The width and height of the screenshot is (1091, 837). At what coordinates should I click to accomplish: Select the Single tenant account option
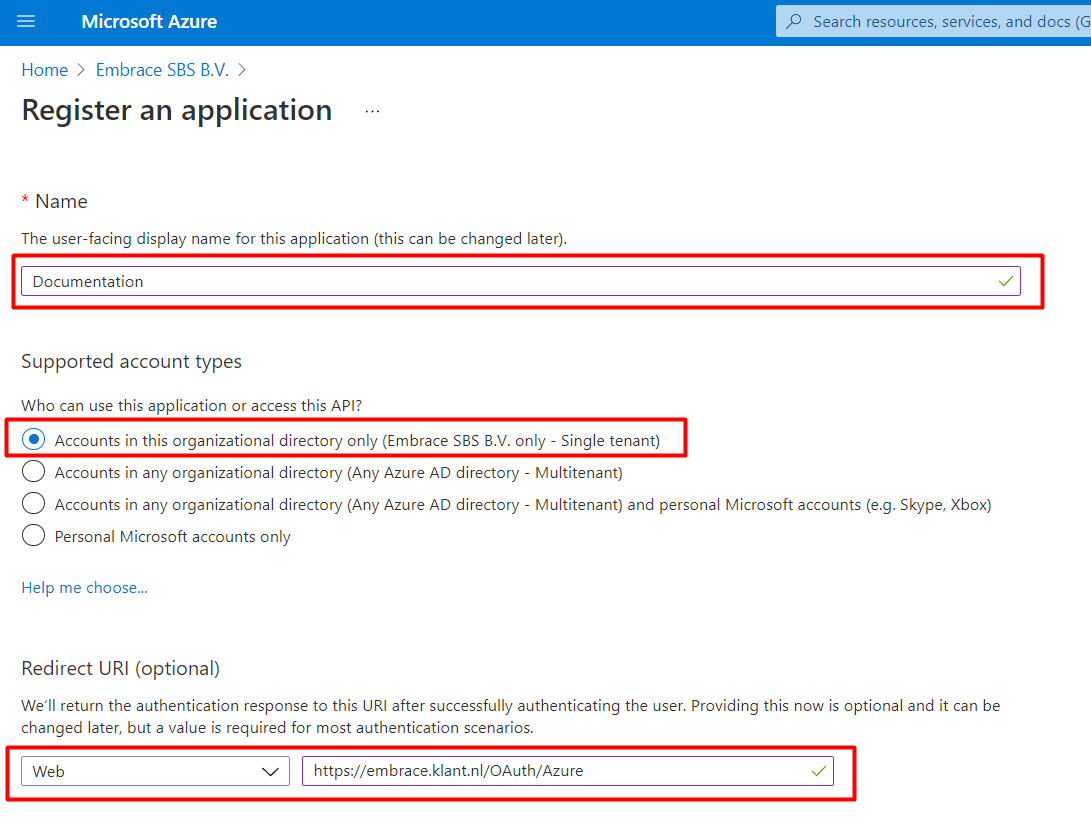[33, 440]
